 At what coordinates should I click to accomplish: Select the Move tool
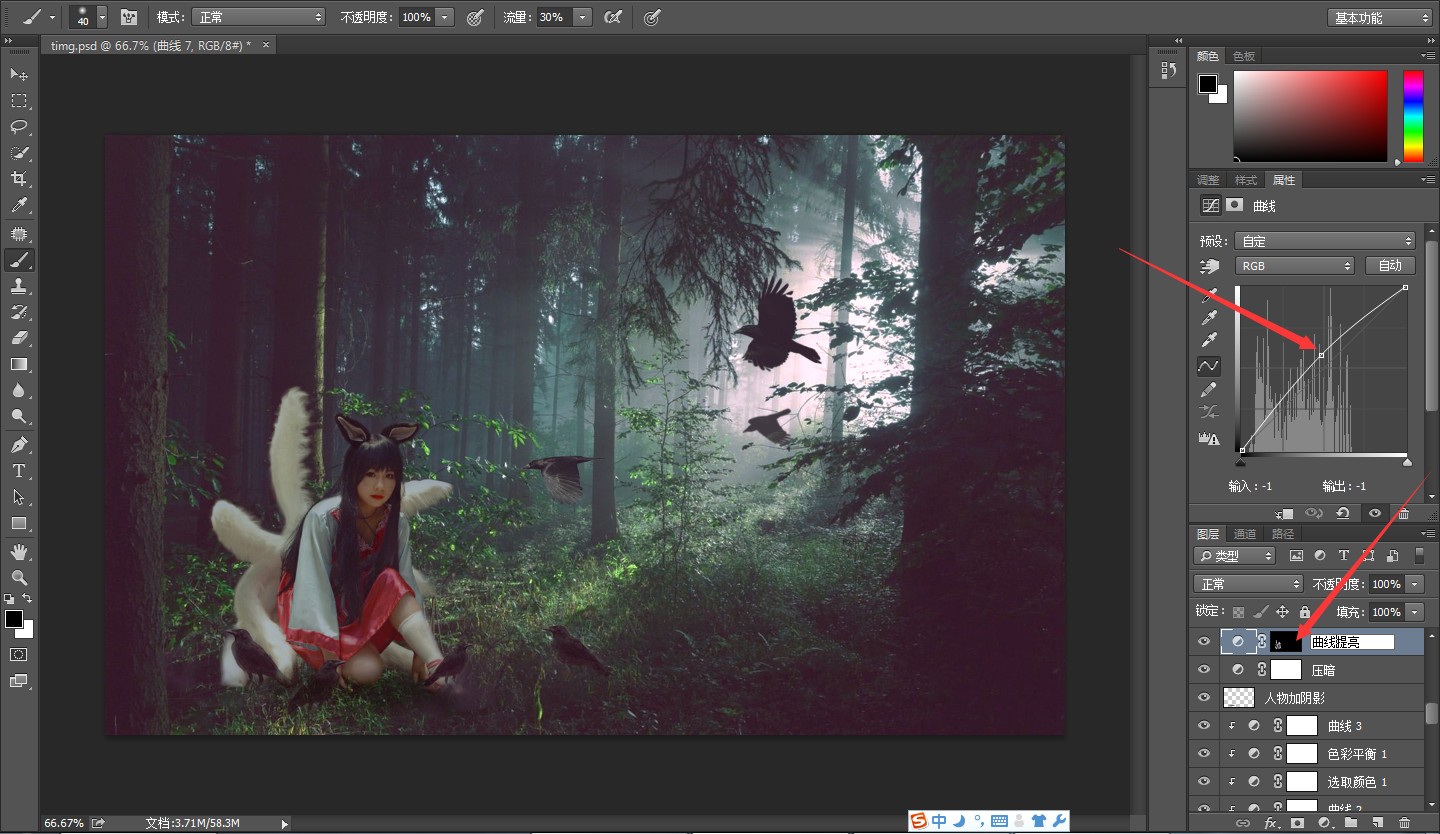coord(19,75)
